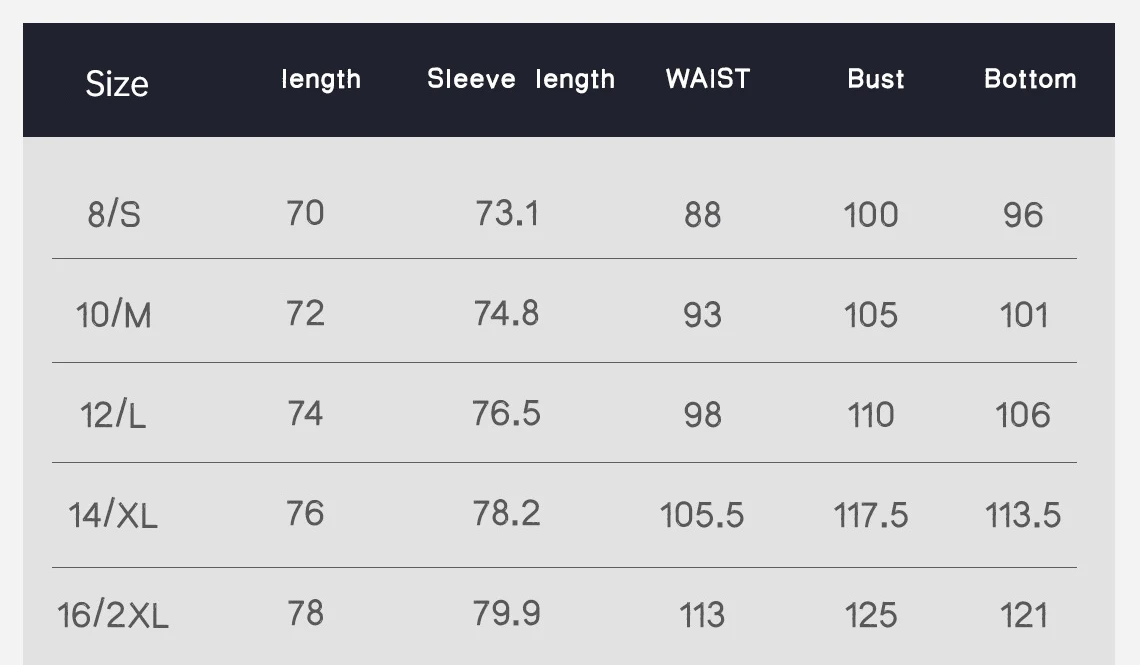Click the Sleeve length column header
Viewport: 1140px width, 665px height.
click(521, 79)
